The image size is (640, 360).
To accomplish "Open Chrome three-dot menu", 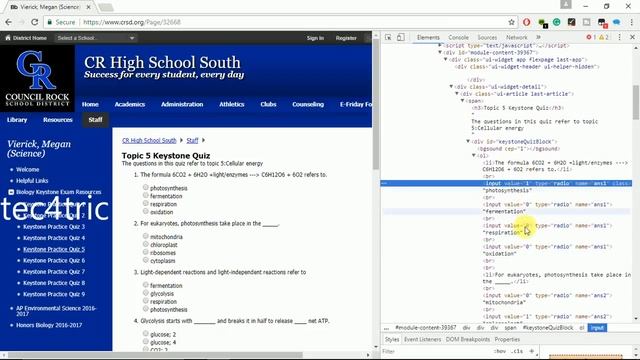I will [x=631, y=22].
